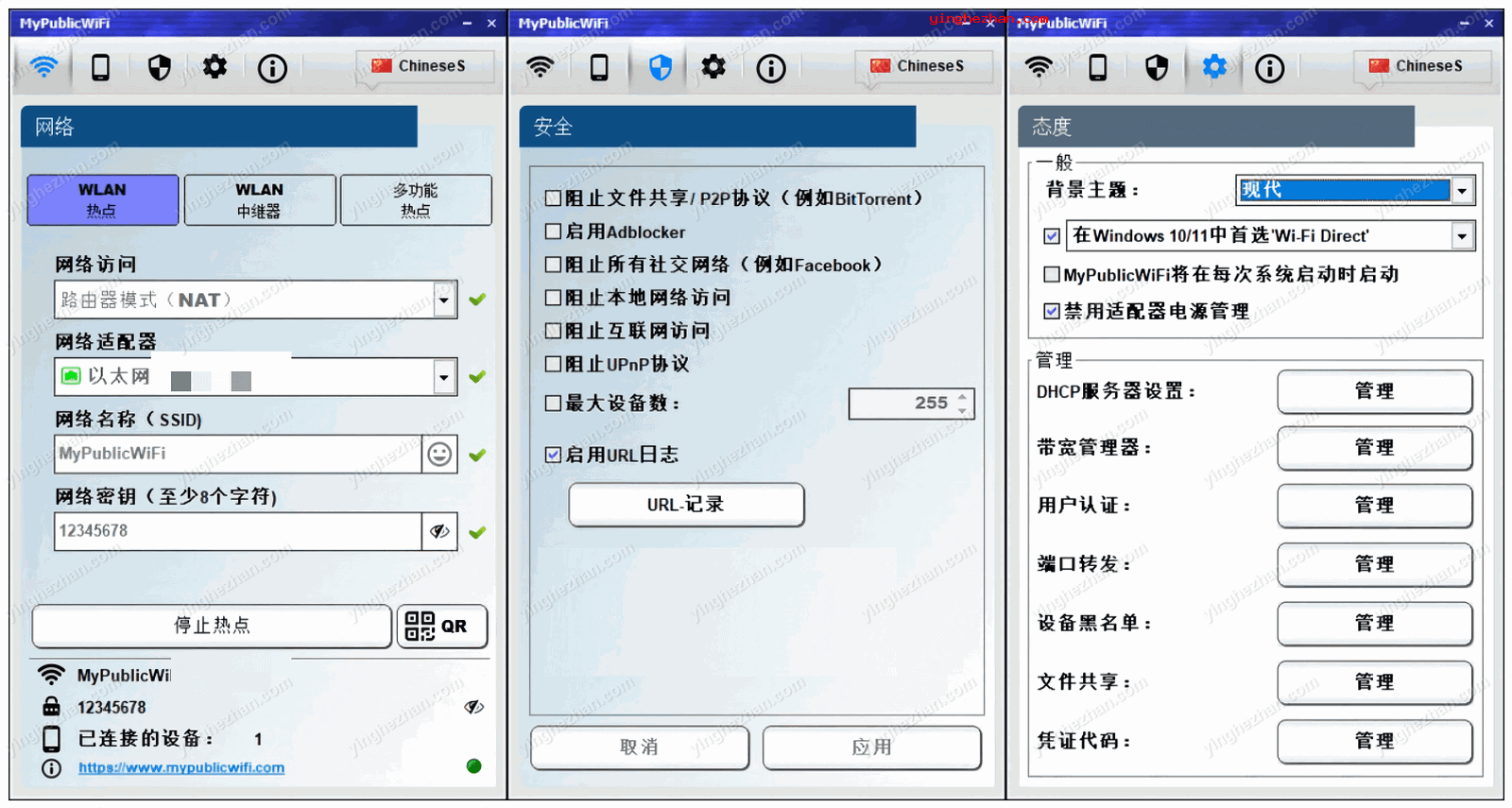Viewport: 1512px width, 808px height.
Task: Uncheck 启用URL日志 checkbox
Action: tap(554, 455)
